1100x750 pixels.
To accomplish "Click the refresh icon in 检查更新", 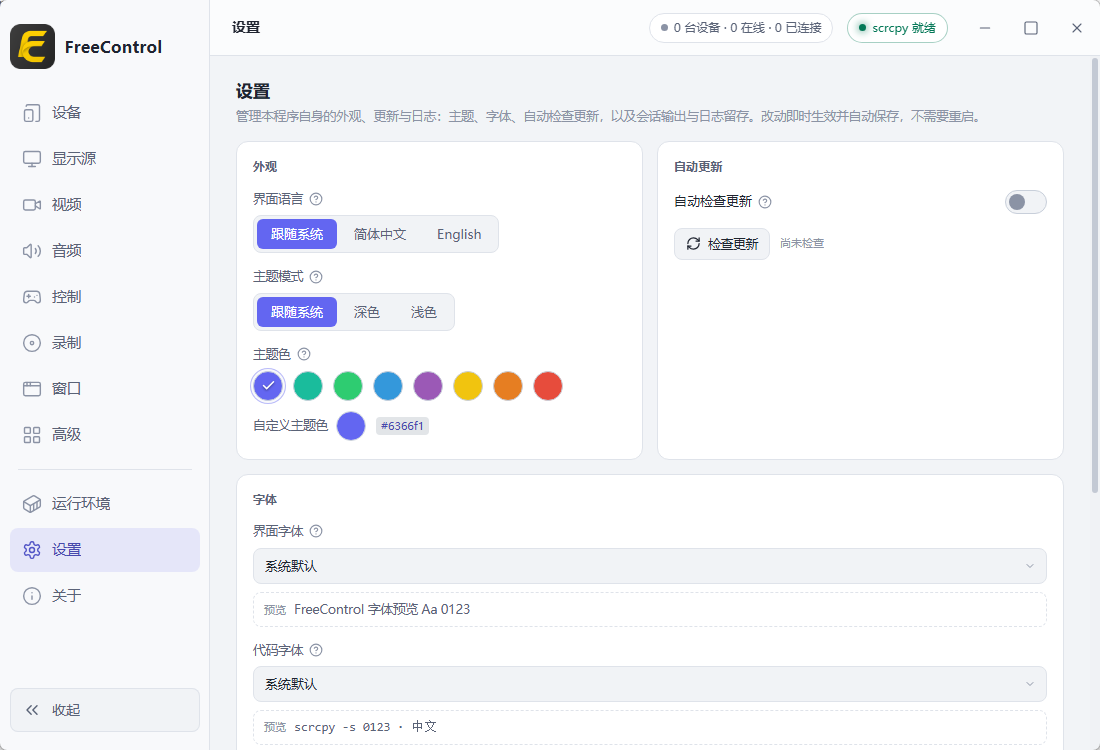I will pos(693,243).
